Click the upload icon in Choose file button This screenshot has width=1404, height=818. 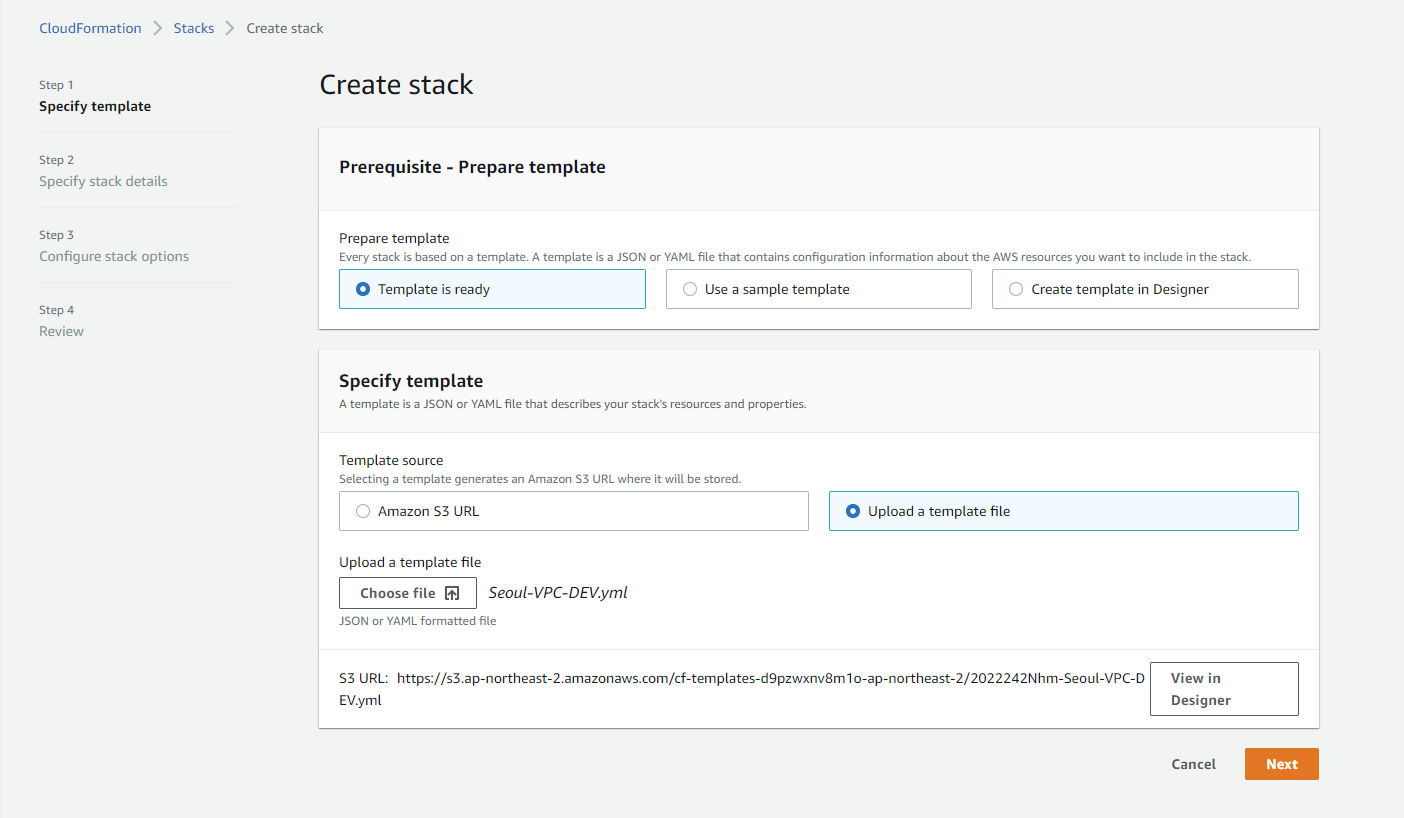452,593
